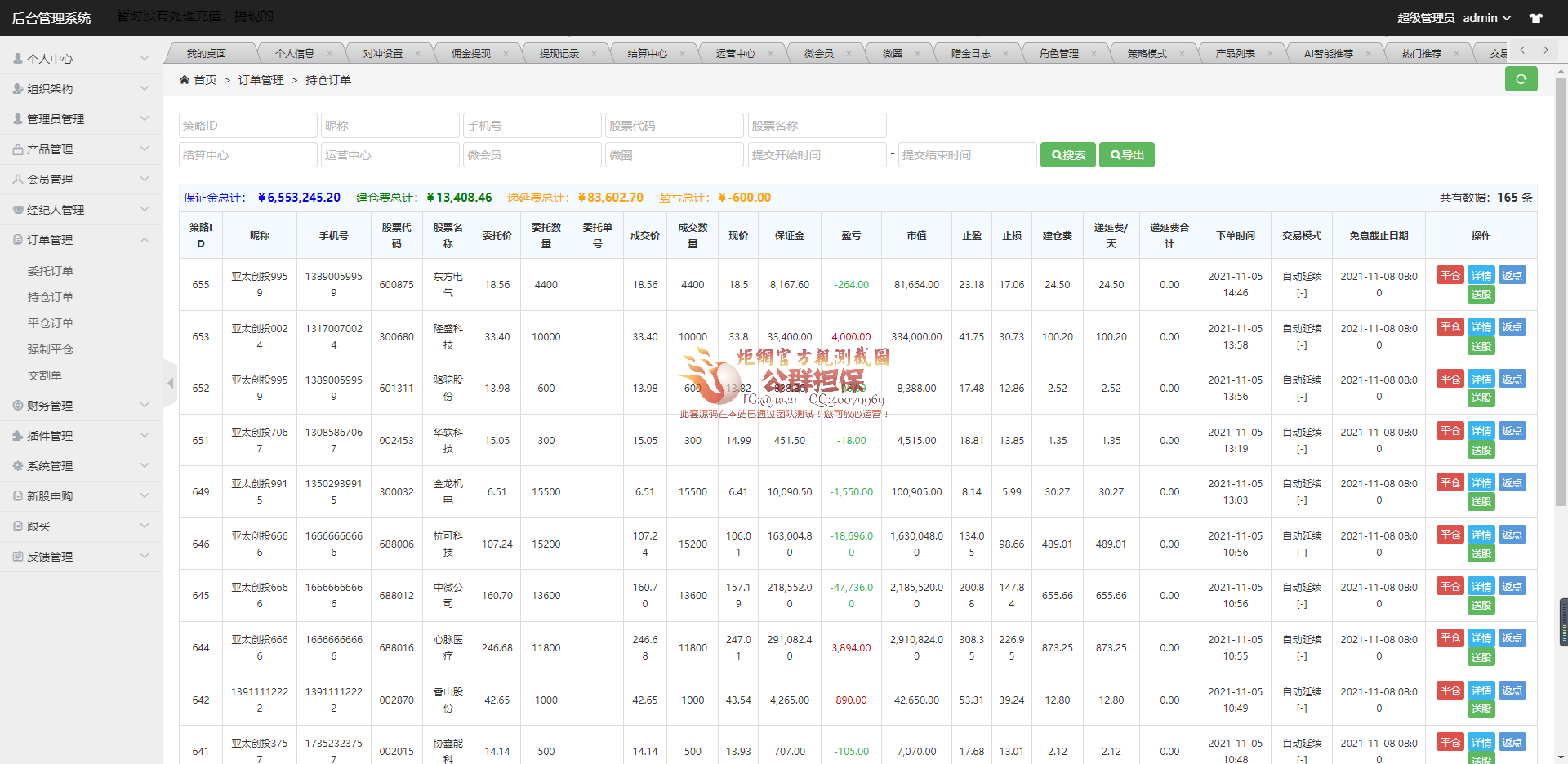Close the 提现记录 tab

[595, 53]
